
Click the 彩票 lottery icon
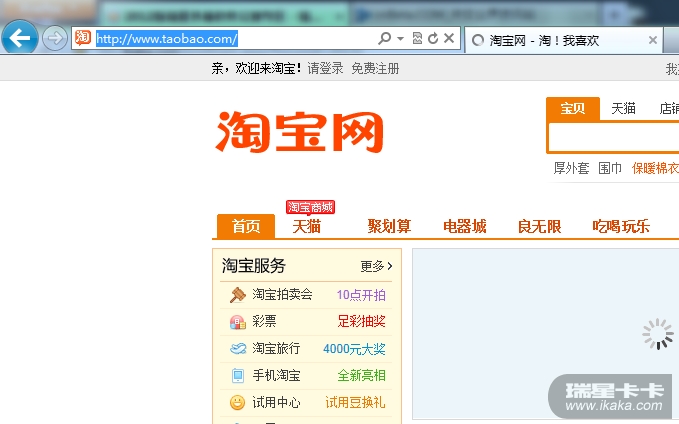coord(237,322)
